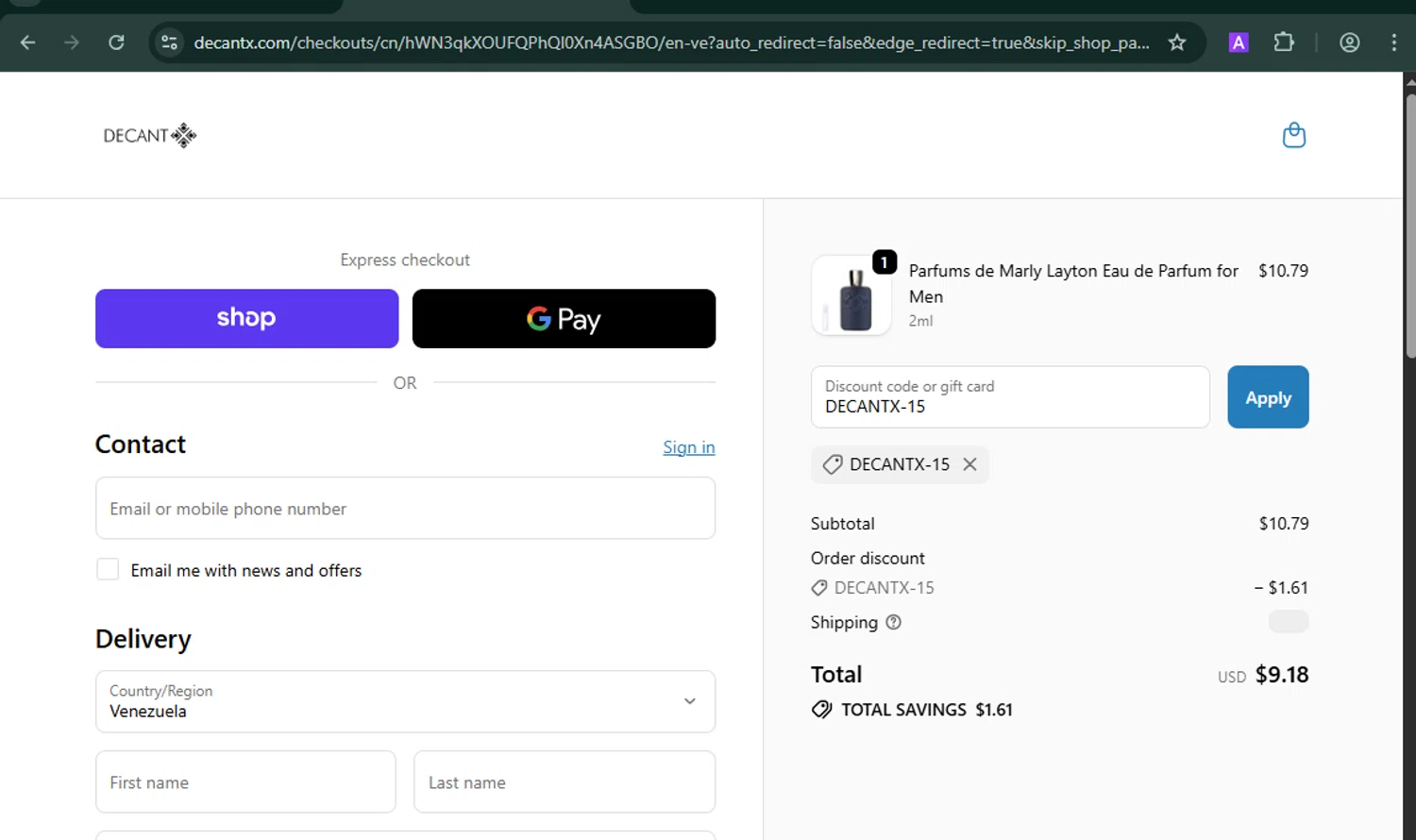Click the 2ml size label
Image resolution: width=1416 pixels, height=840 pixels.
[920, 321]
